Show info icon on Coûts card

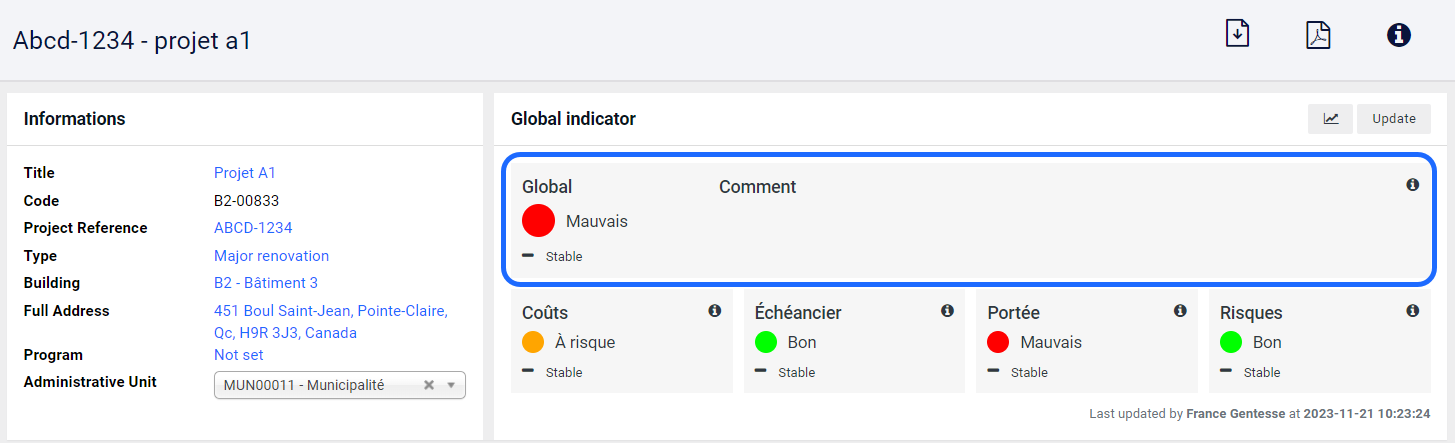click(x=714, y=311)
